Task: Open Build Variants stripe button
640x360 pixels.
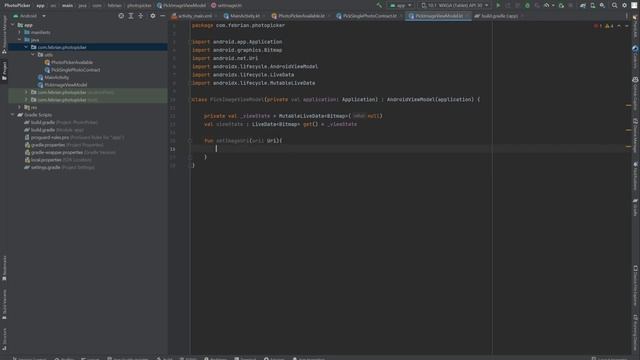Action: (4, 305)
